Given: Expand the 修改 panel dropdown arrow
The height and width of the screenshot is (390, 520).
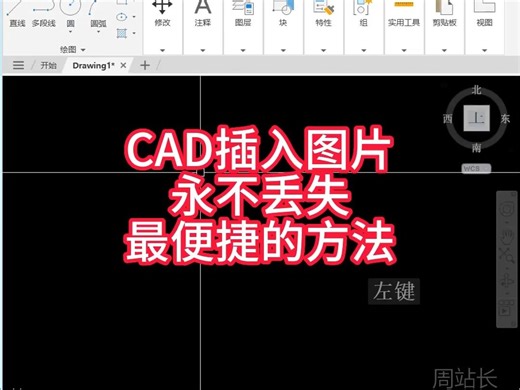Looking at the screenshot, I should pos(162,50).
